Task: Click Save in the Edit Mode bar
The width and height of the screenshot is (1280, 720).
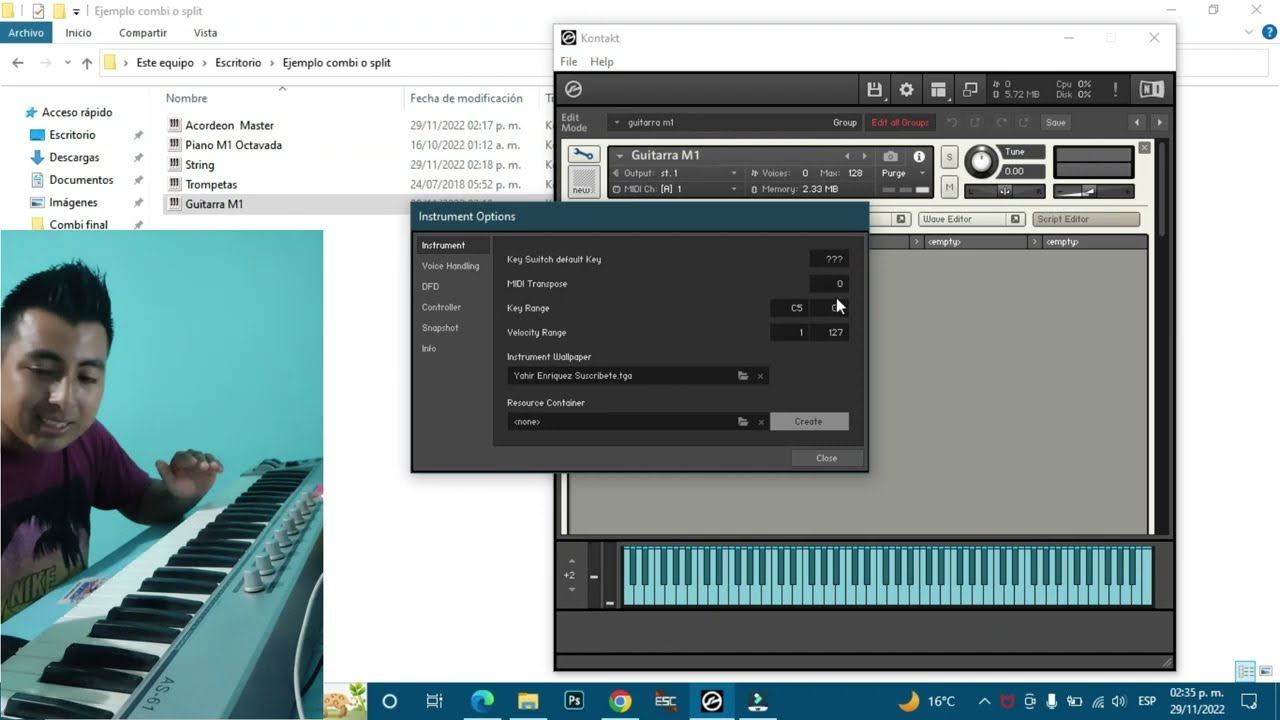Action: coord(1056,122)
